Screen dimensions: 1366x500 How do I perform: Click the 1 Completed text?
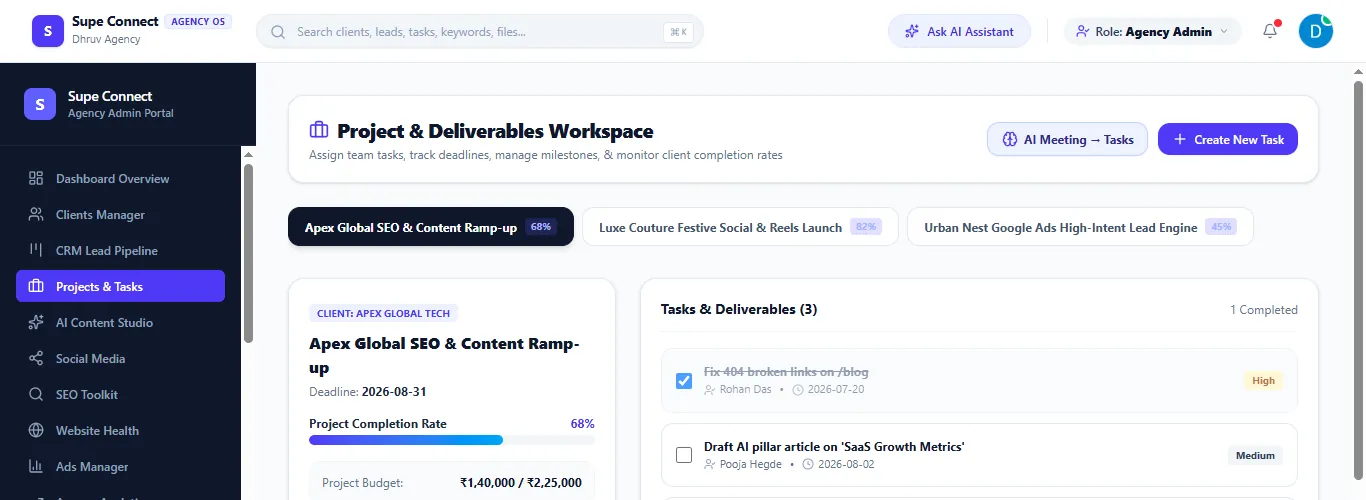(1264, 310)
